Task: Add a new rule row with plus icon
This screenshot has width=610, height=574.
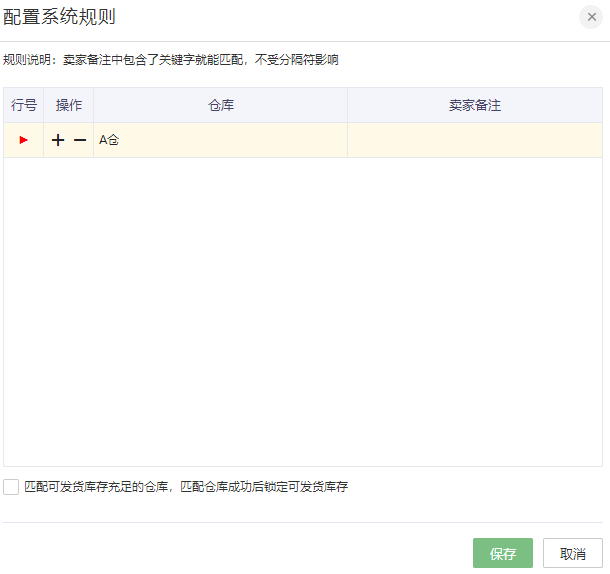Action: point(58,140)
